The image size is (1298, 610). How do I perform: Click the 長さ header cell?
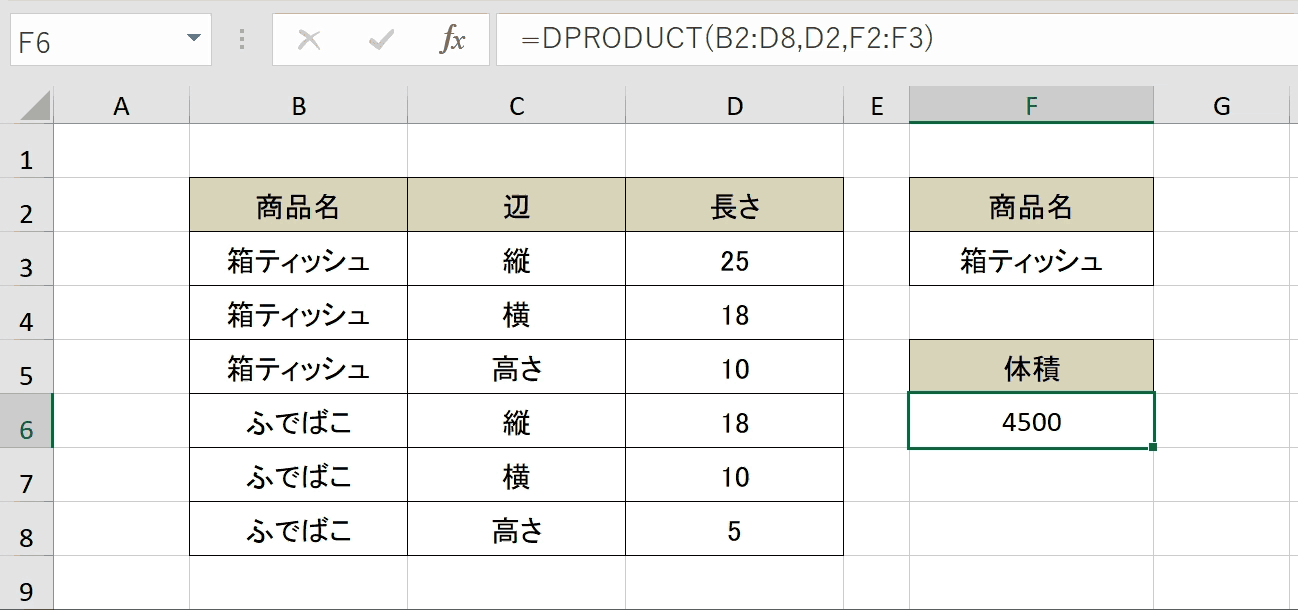pyautogui.click(x=735, y=205)
